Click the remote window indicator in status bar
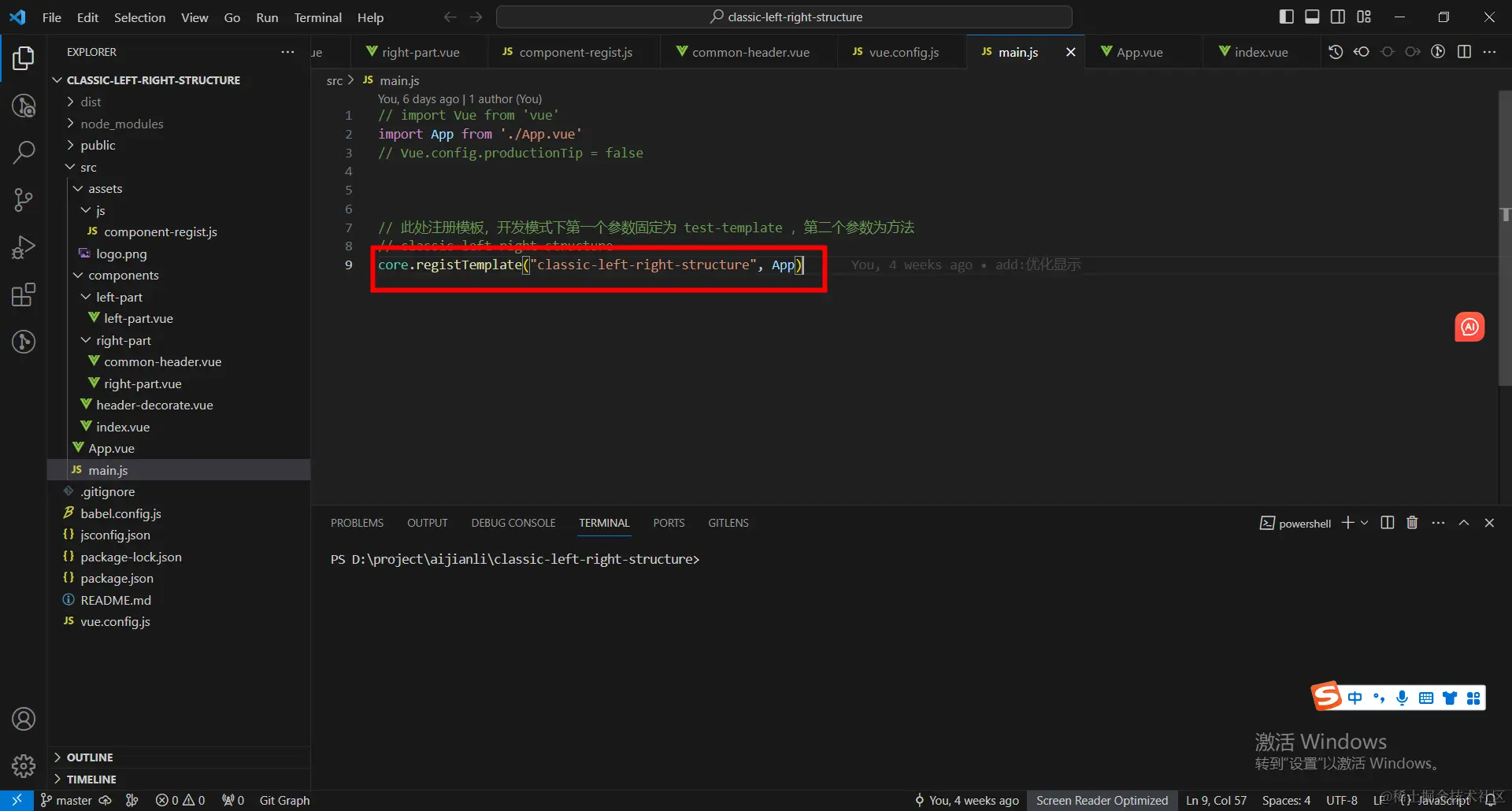The width and height of the screenshot is (1512, 811). click(17, 800)
